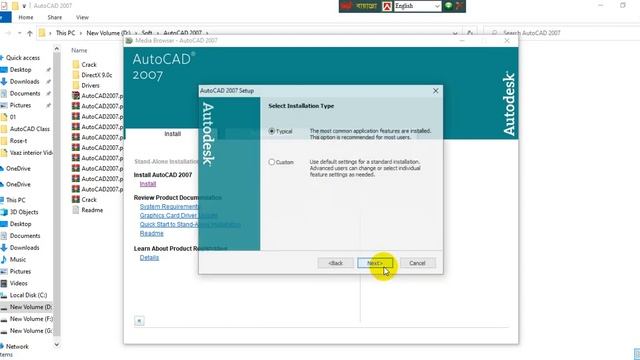
Task: Choose the Custom installation option
Action: tap(272, 162)
